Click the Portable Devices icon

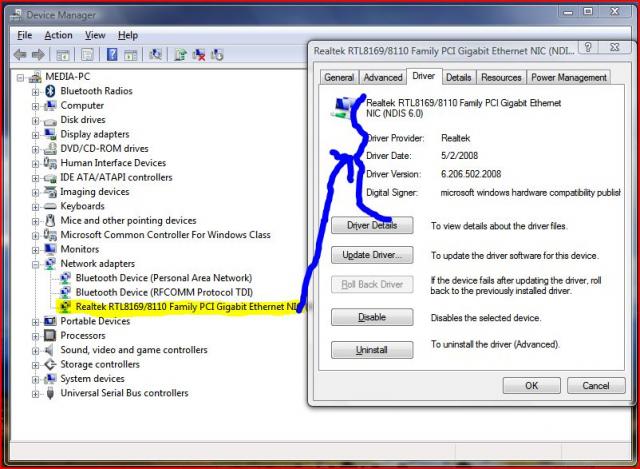point(50,321)
